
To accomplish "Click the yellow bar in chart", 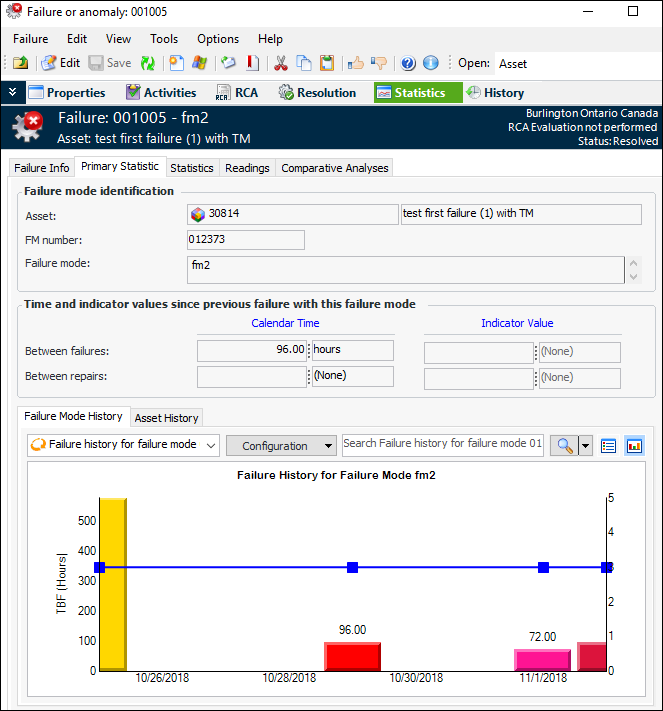I will 113,584.
